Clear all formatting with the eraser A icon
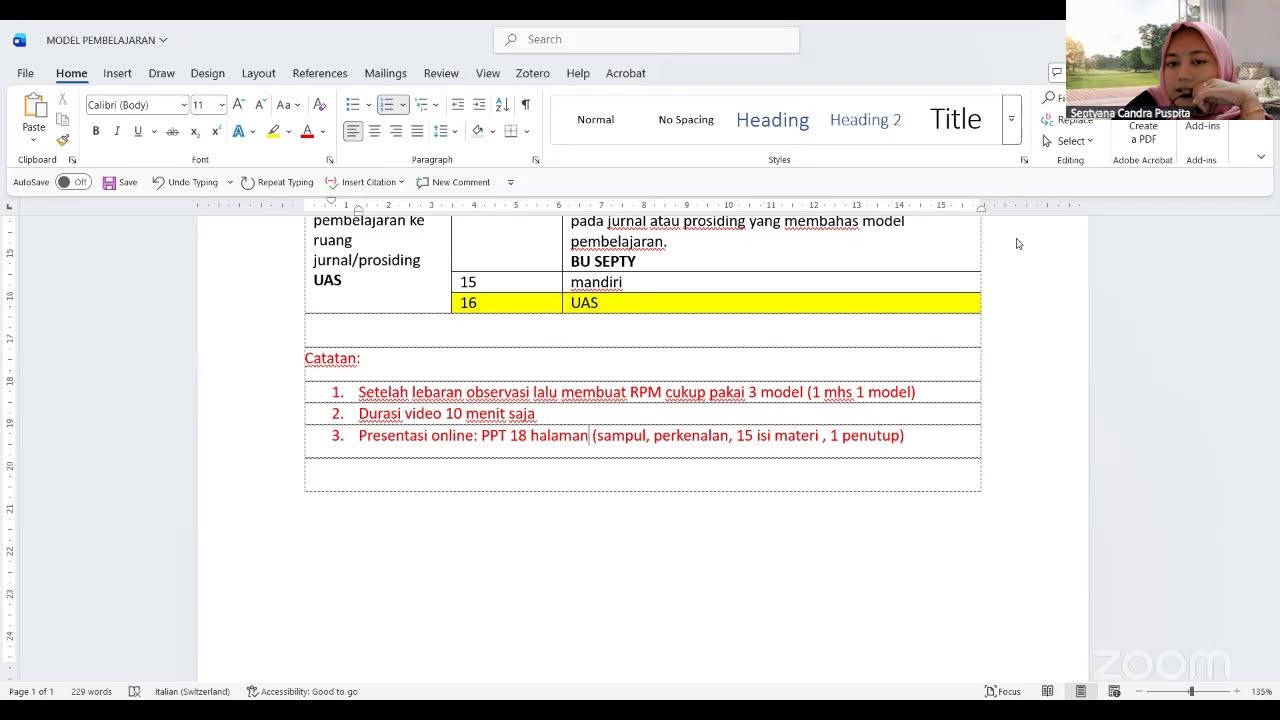1280x720 pixels. 320,105
